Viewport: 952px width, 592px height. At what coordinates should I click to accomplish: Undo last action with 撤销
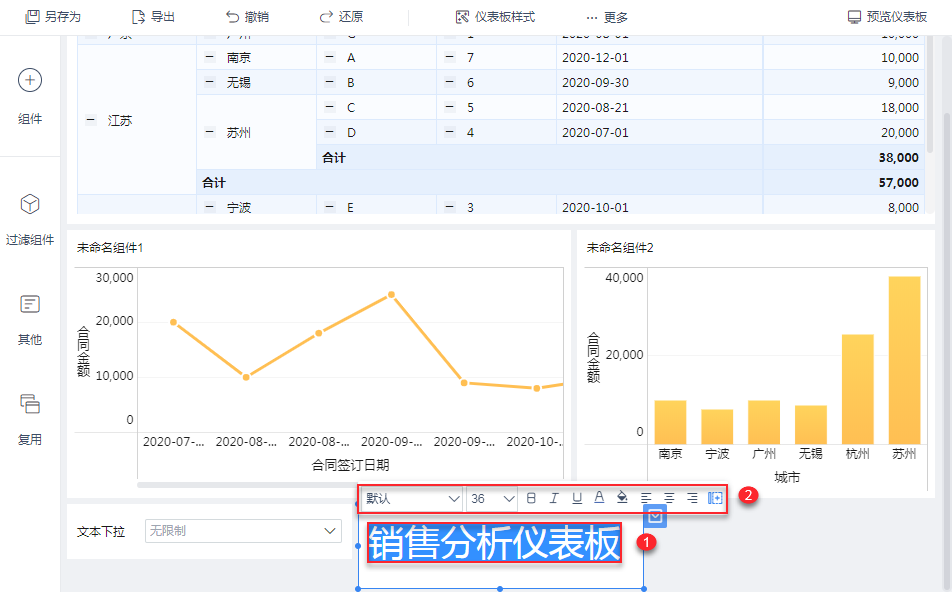[247, 16]
